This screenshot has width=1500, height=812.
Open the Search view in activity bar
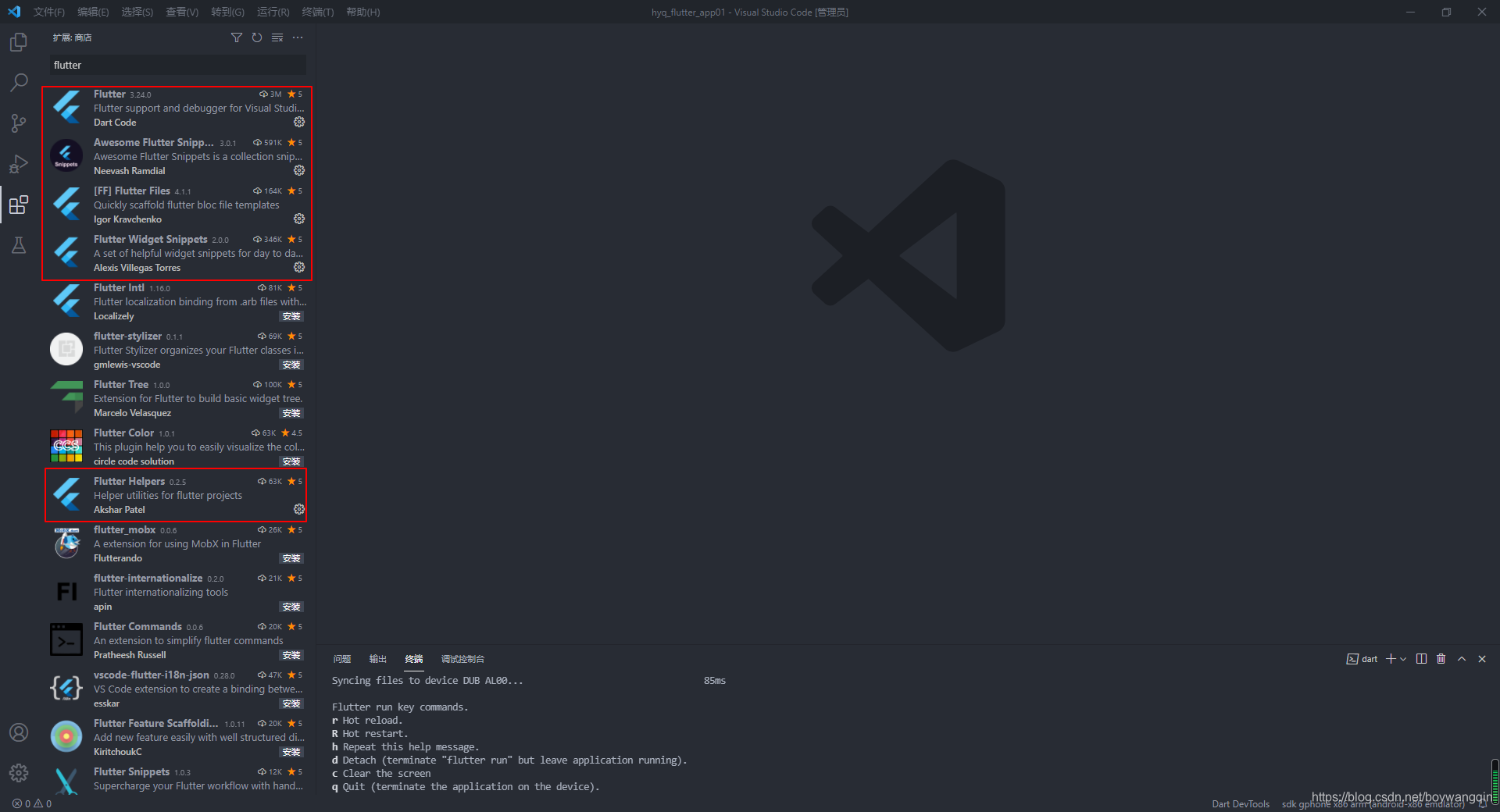[x=19, y=83]
